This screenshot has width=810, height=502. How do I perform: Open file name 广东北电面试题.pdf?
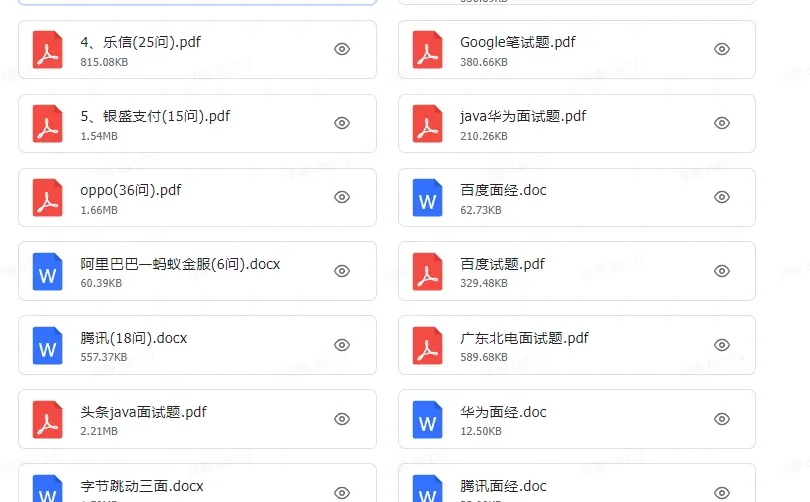524,338
